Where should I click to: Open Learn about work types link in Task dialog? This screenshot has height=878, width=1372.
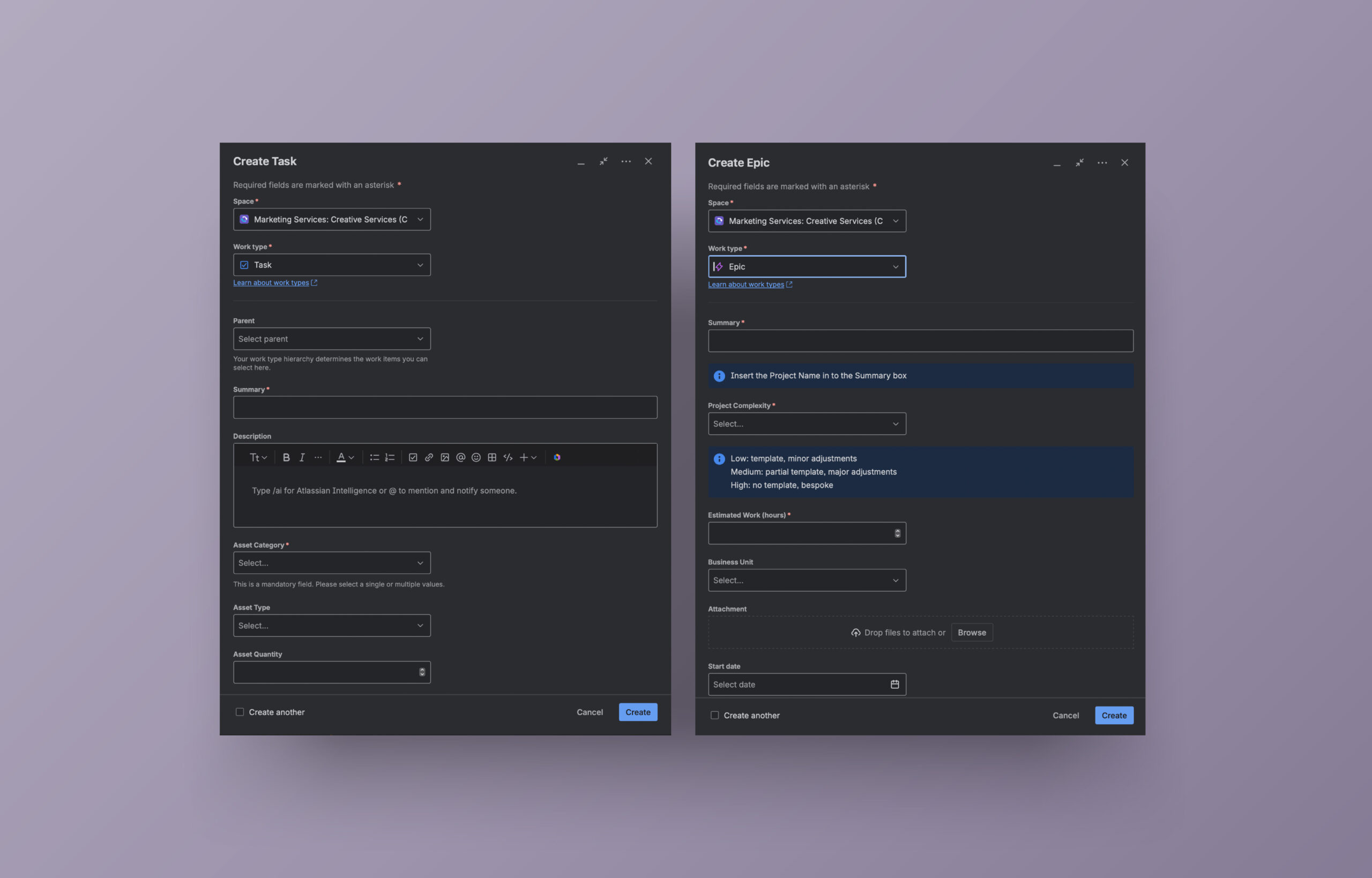coord(271,283)
